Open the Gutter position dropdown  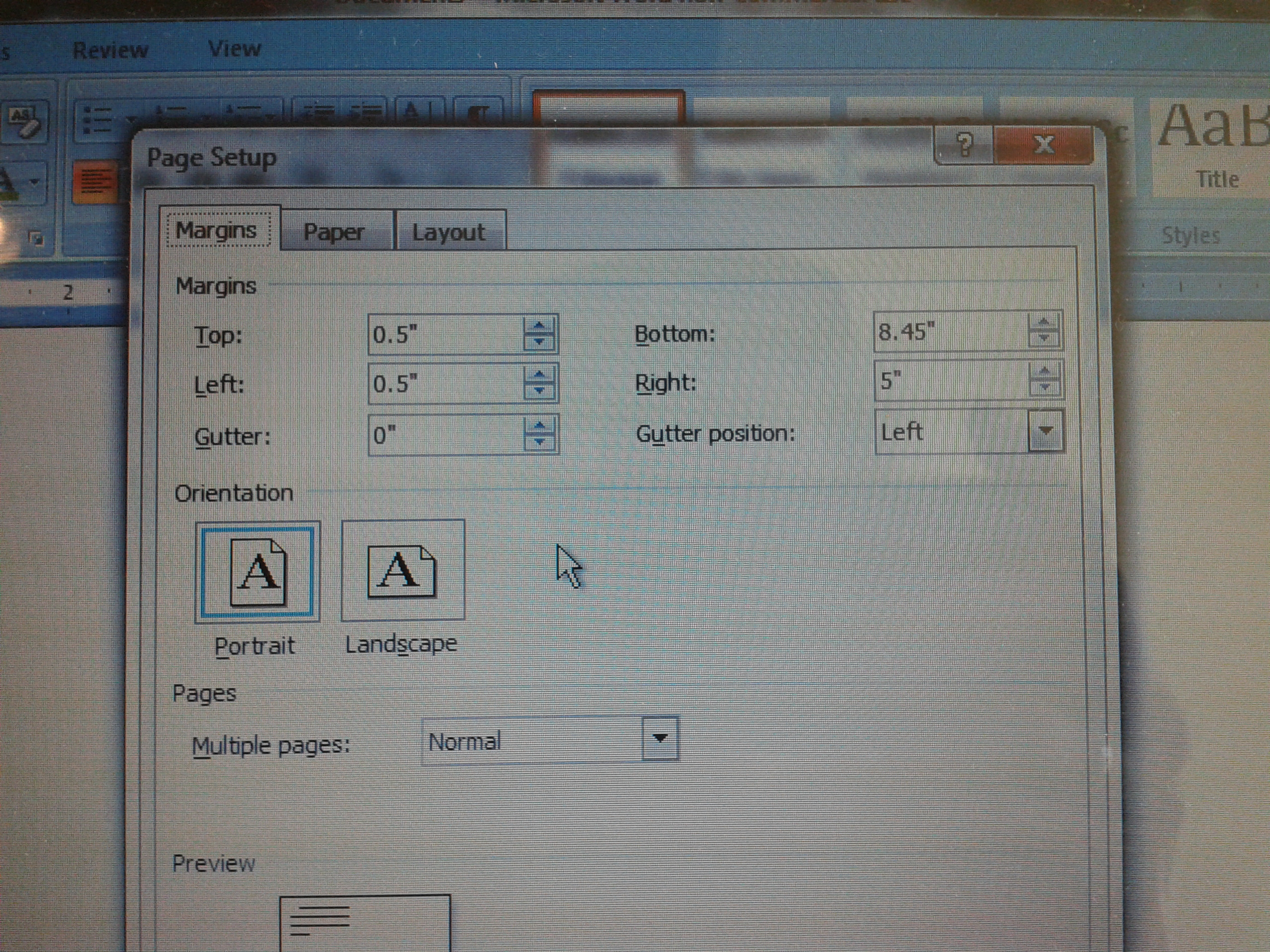1045,431
